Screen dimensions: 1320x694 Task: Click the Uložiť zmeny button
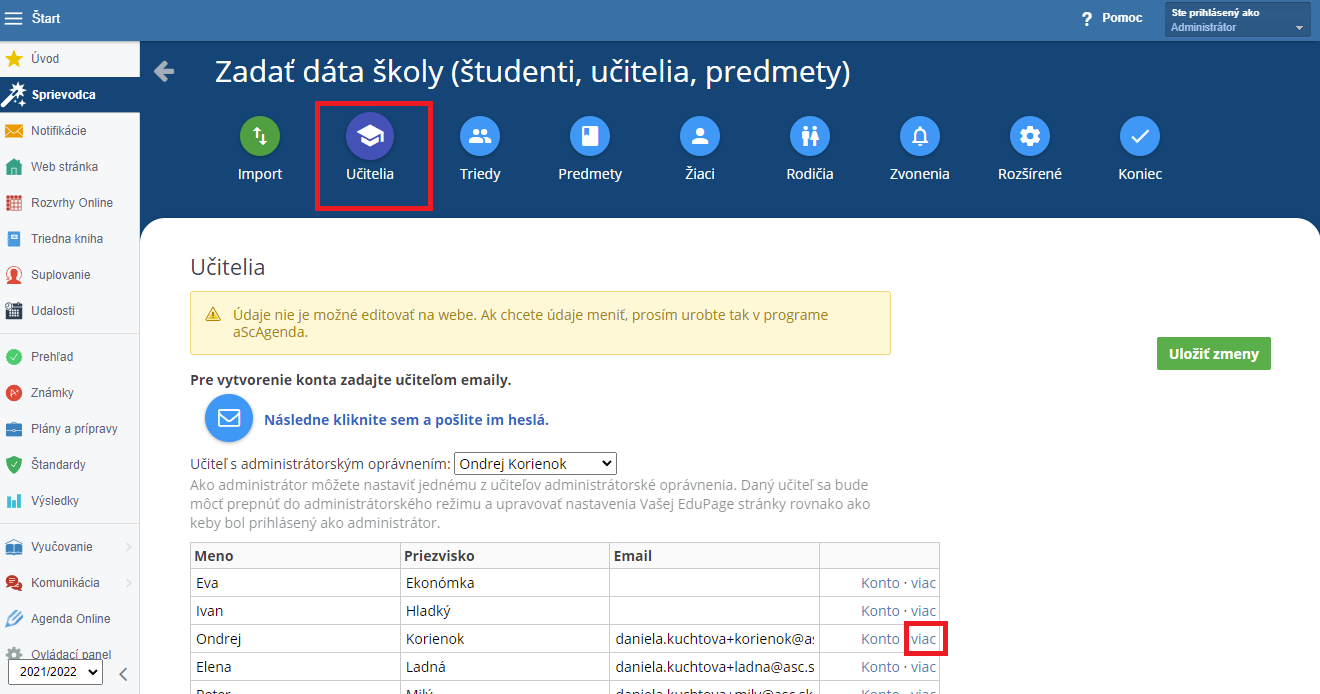(1213, 354)
